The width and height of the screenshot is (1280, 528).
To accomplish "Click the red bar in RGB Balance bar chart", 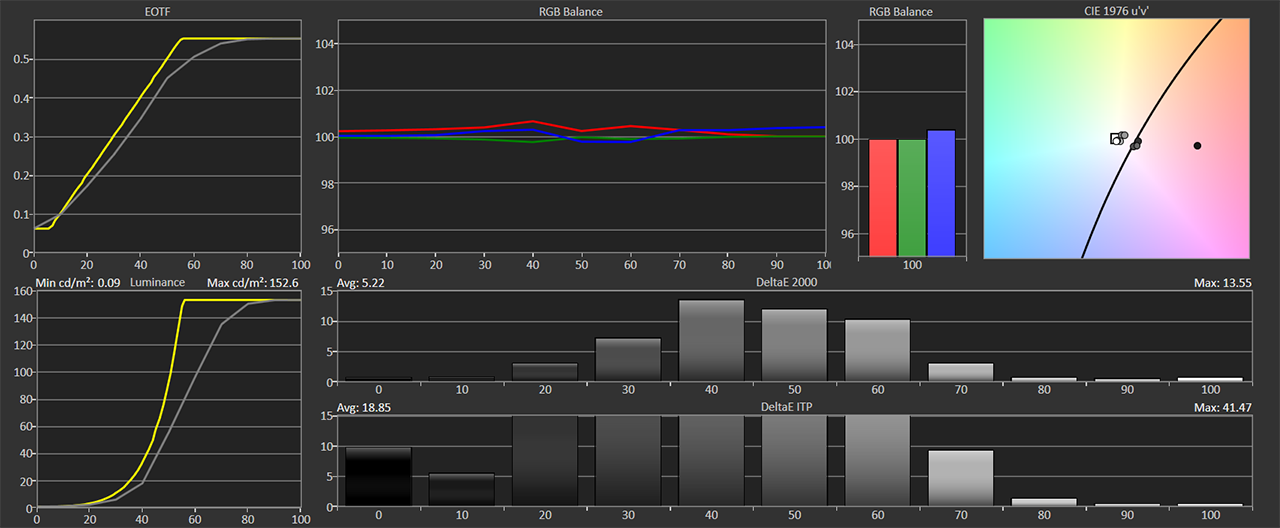I will [883, 197].
